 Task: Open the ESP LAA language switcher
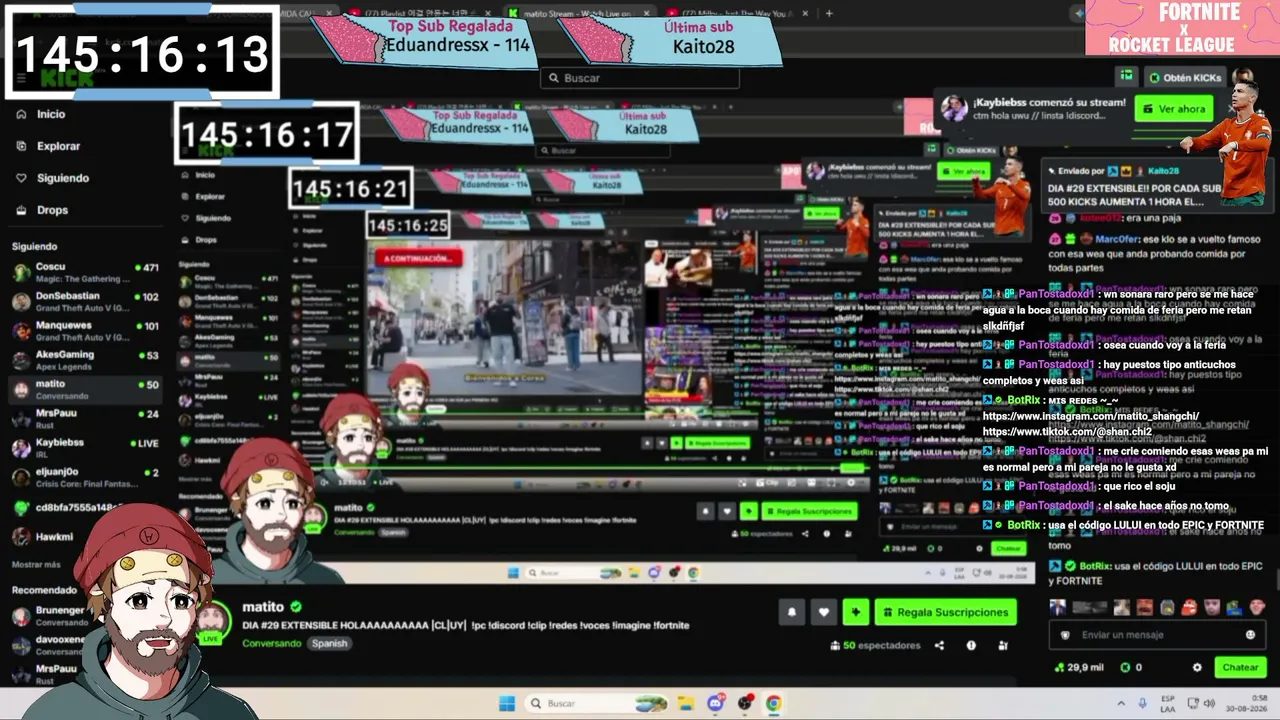click(1168, 703)
